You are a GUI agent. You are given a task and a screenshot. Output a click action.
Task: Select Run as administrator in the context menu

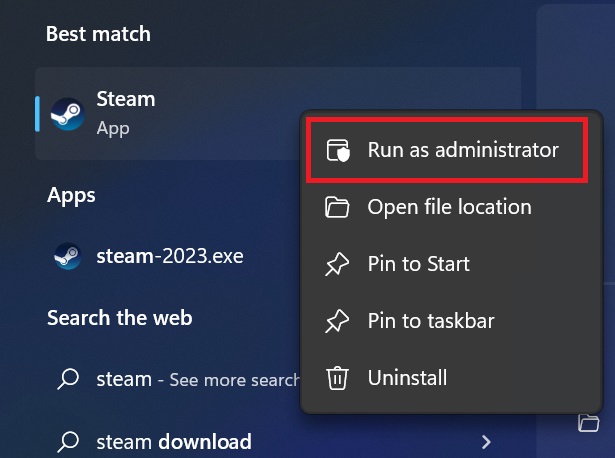[447, 150]
